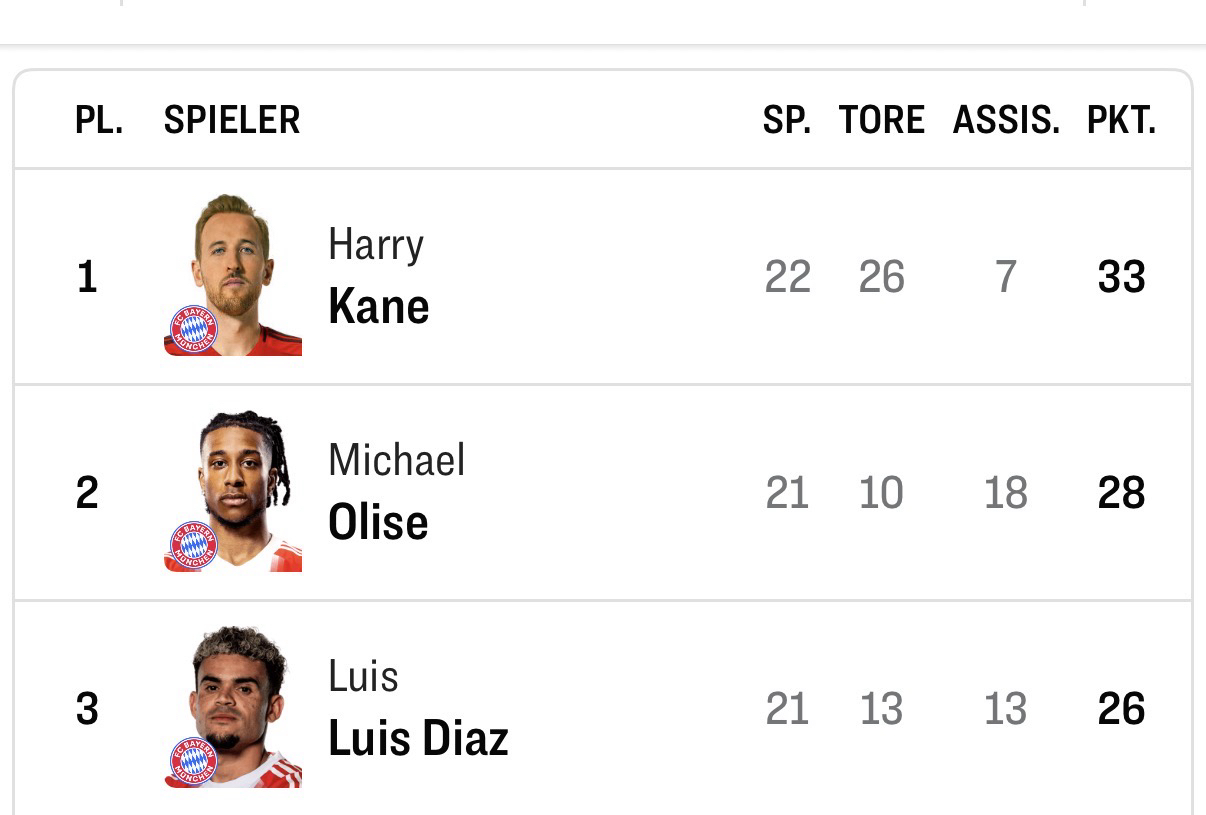Sort table by SP. column header

click(x=786, y=120)
